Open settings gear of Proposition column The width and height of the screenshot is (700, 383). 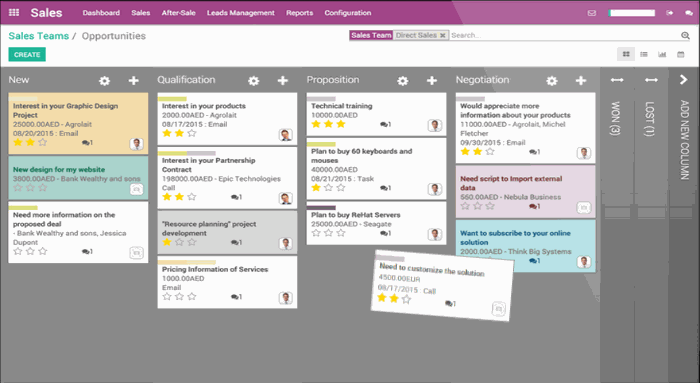403,81
